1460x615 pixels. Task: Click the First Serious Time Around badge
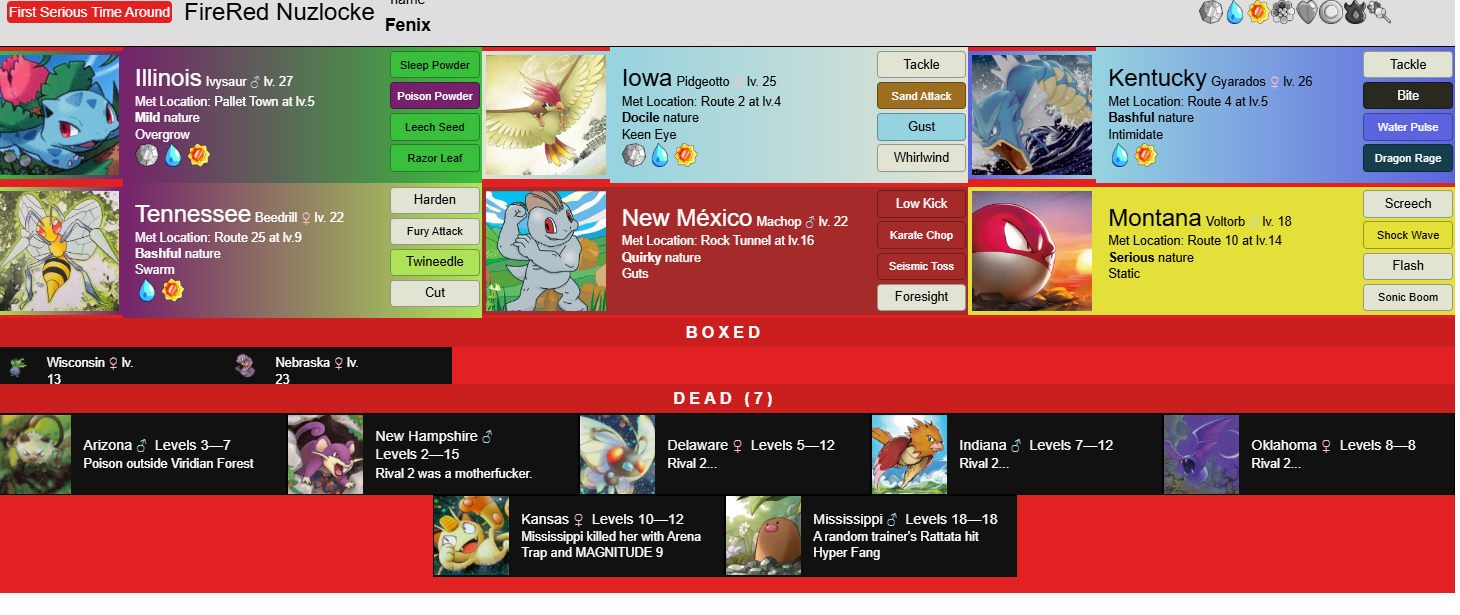[x=89, y=12]
